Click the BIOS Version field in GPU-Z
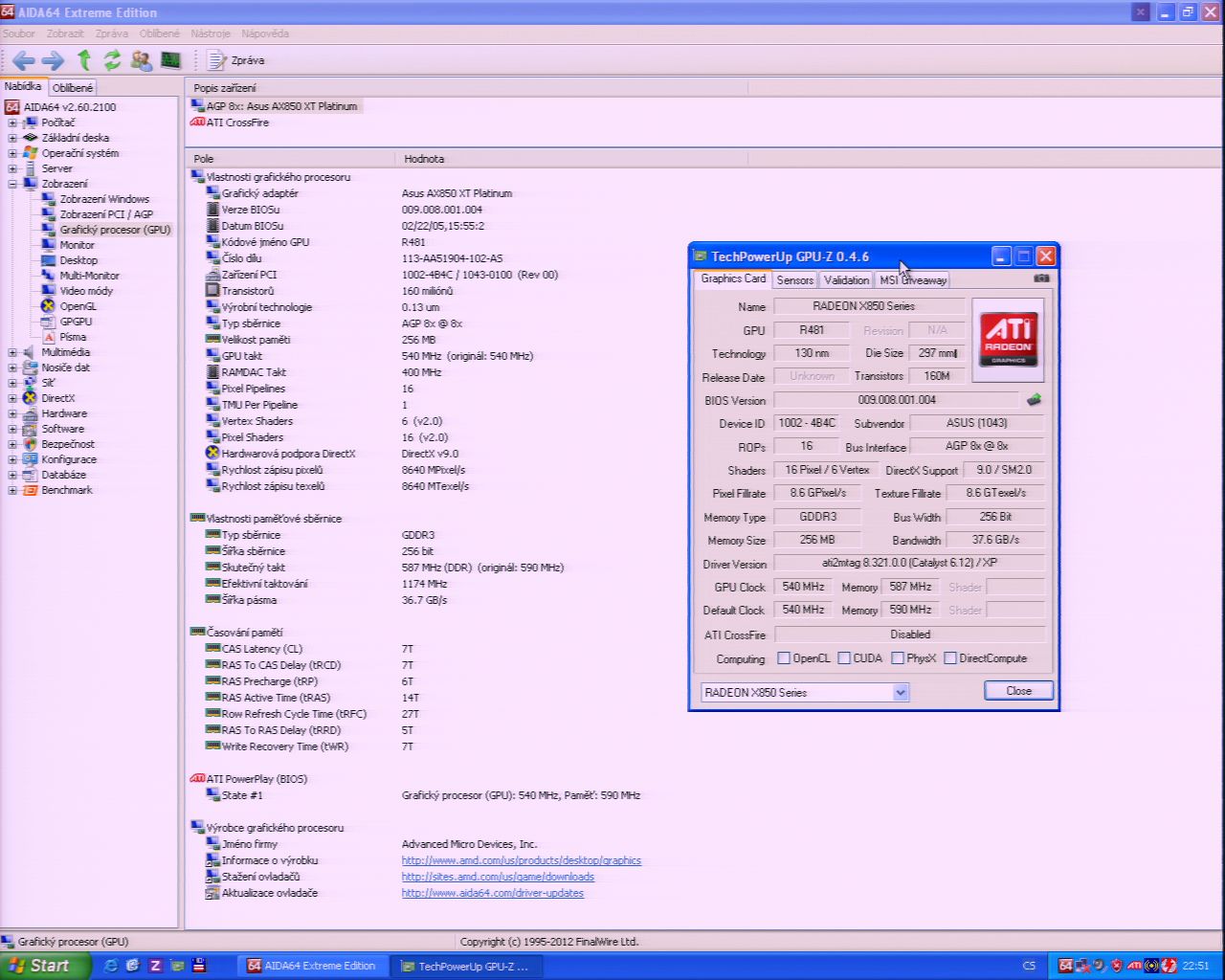The height and width of the screenshot is (980, 1225). (x=897, y=400)
